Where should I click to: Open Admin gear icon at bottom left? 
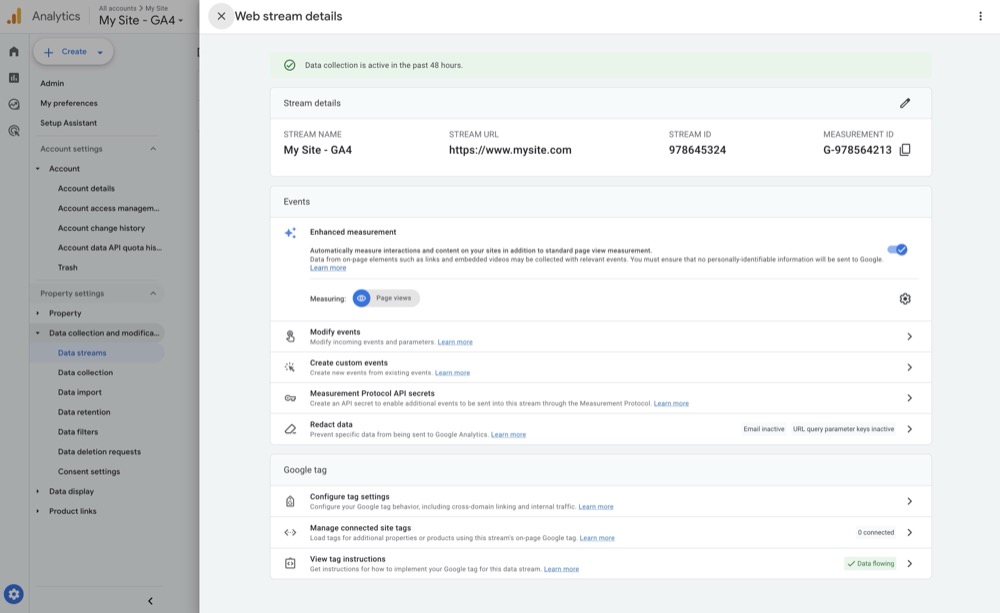pyautogui.click(x=14, y=594)
